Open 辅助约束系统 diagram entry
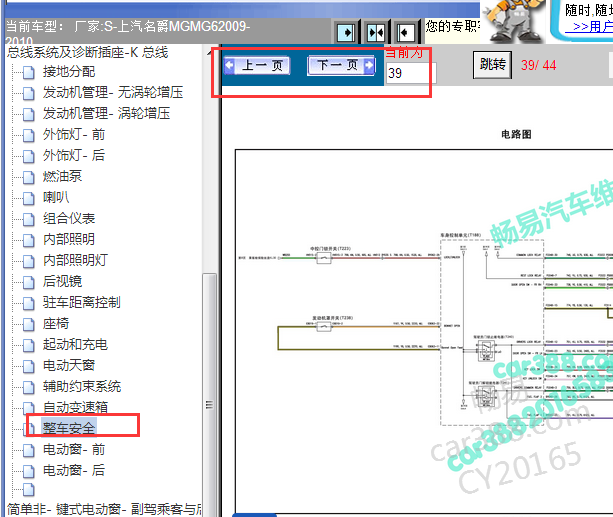613x517 pixels. click(x=82, y=386)
